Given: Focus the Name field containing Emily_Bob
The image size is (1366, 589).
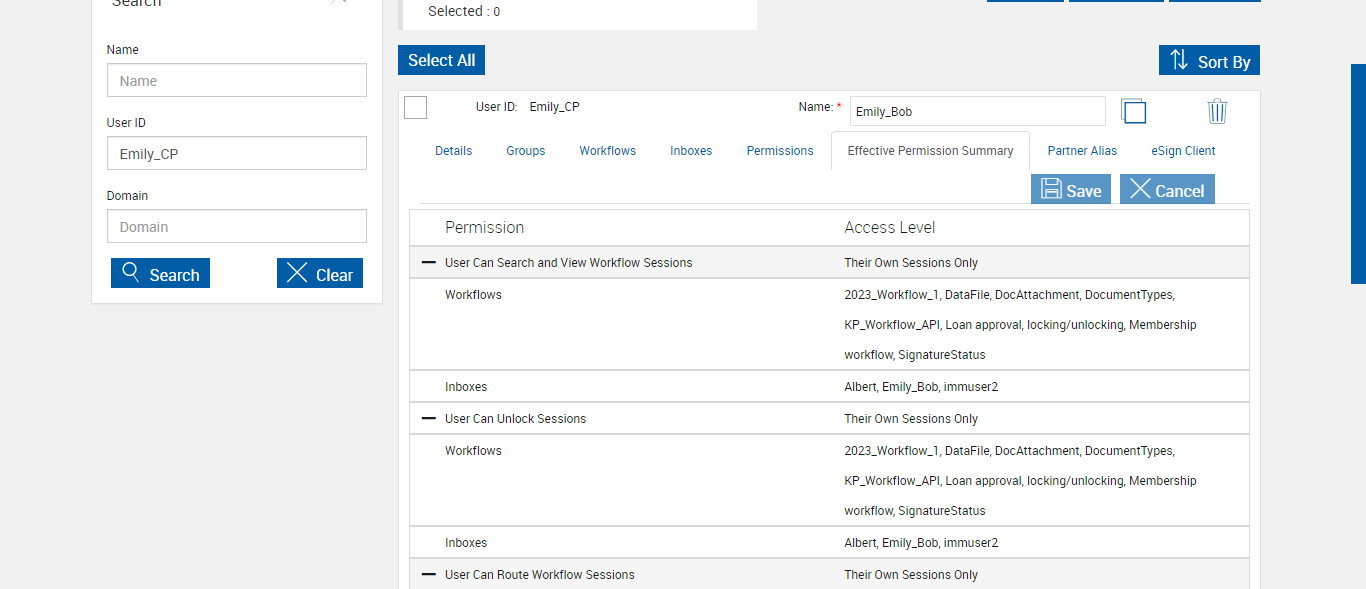Looking at the screenshot, I should (977, 111).
